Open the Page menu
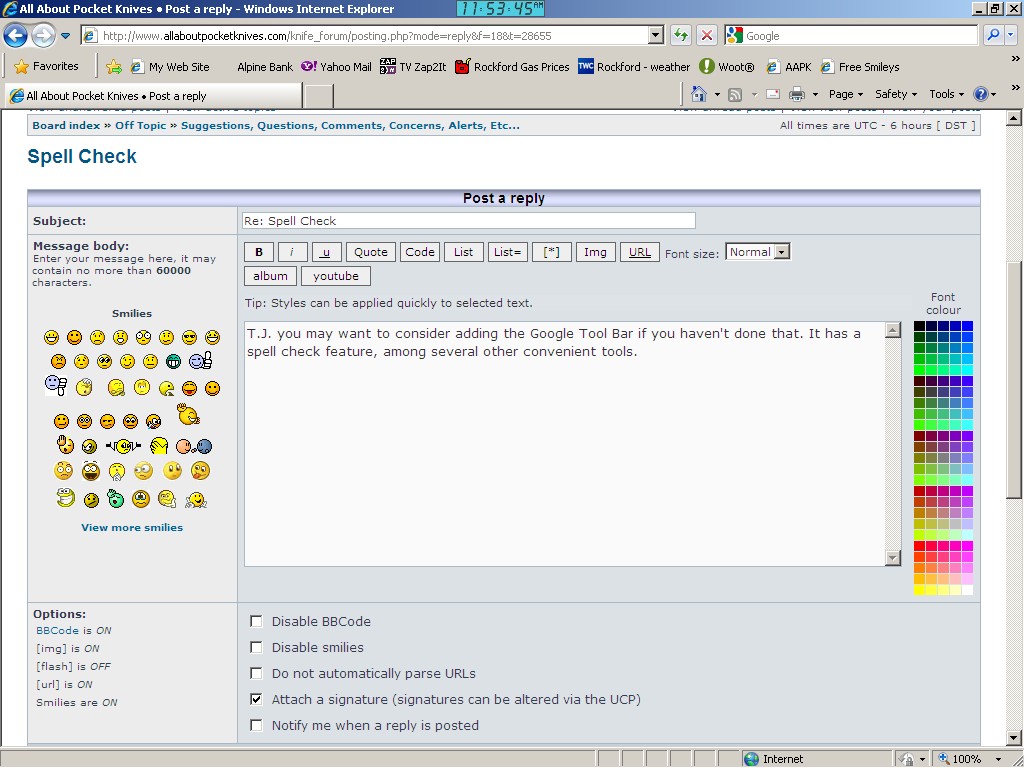 (x=846, y=95)
